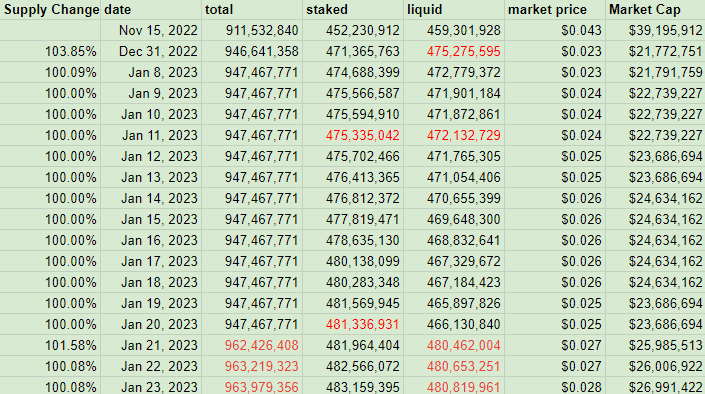Screen dimensions: 705x394
Task: Select the 'total' column header
Action: pyautogui.click(x=252, y=9)
